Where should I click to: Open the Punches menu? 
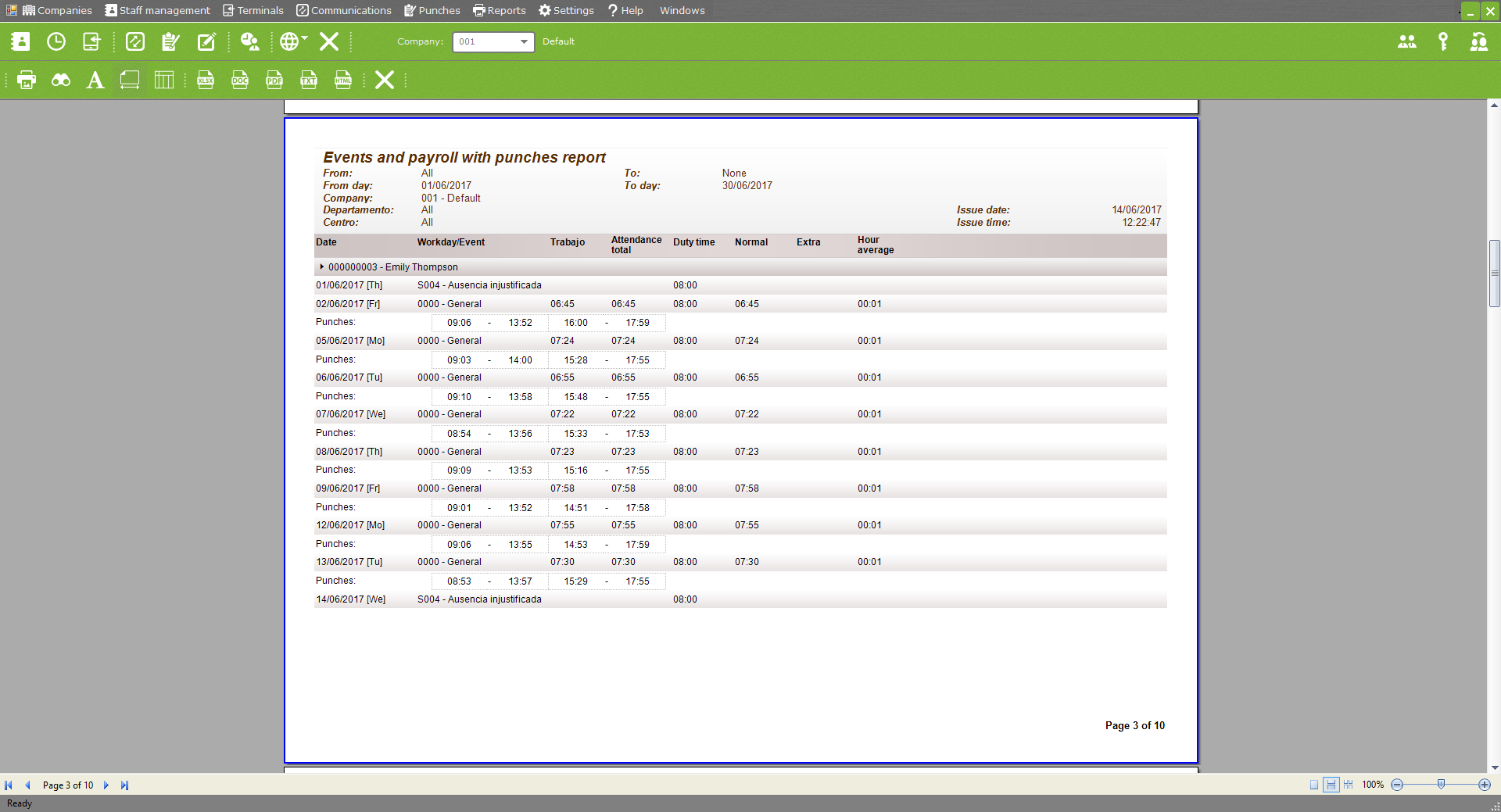[x=431, y=10]
